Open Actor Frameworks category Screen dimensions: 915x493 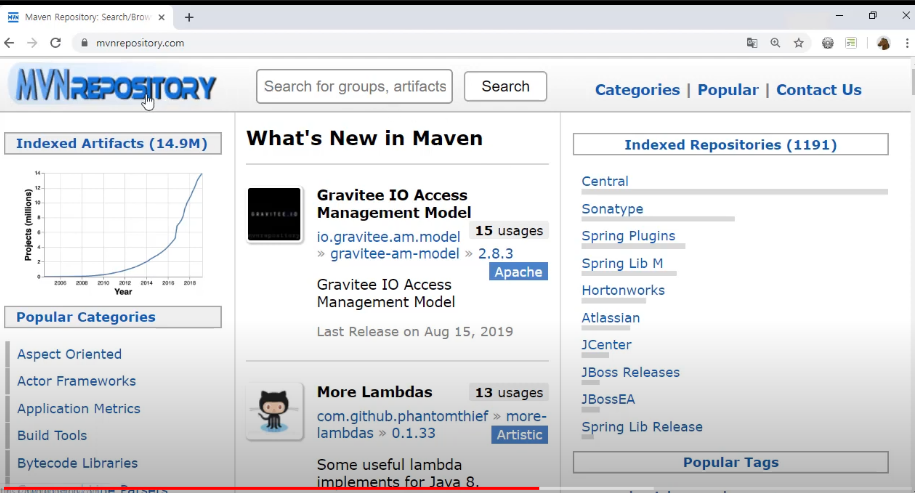(76, 381)
